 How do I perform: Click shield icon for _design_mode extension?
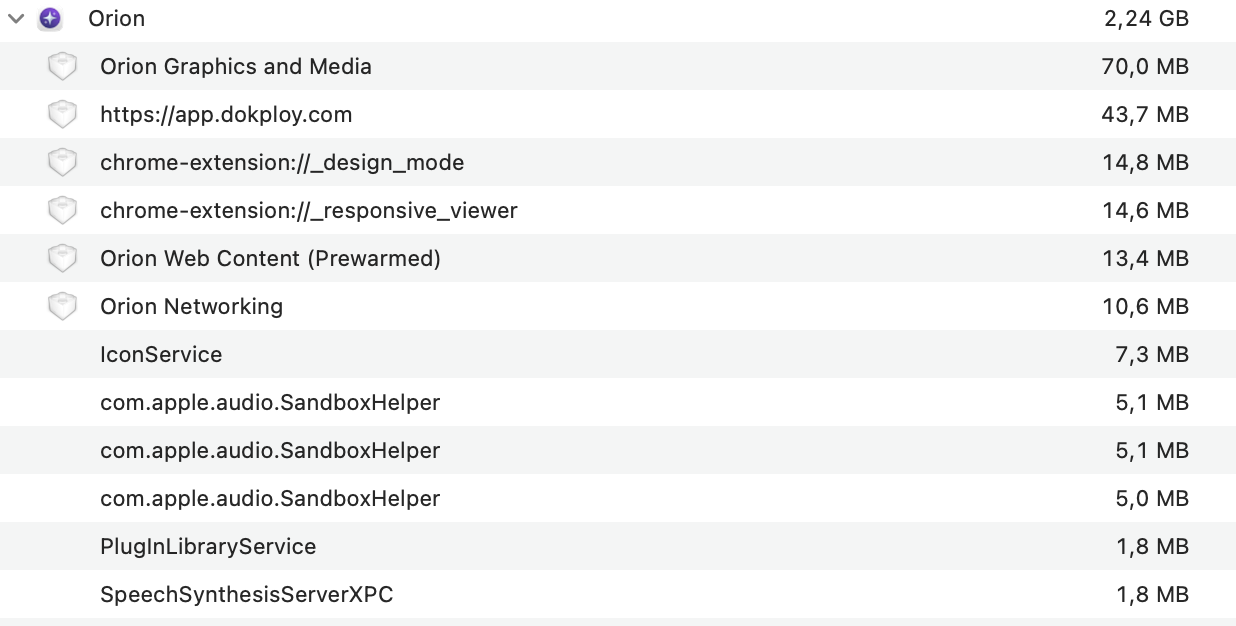(x=62, y=163)
